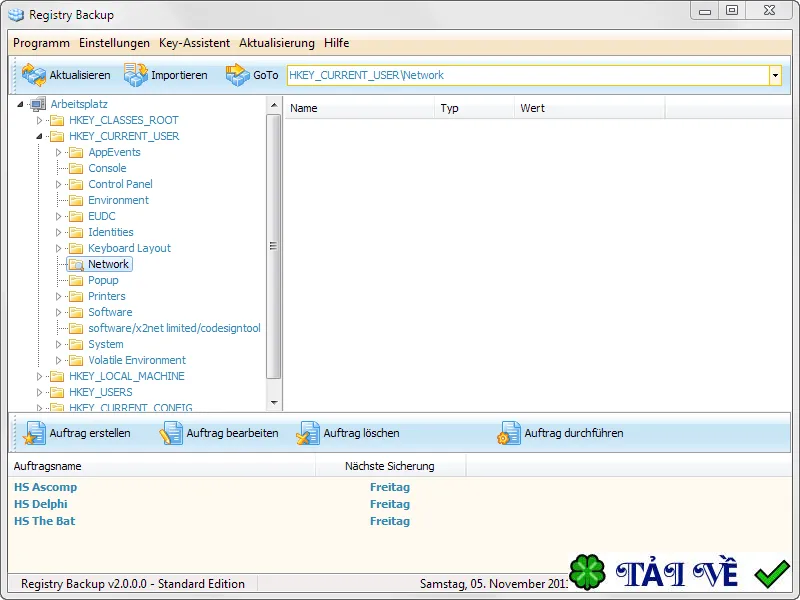Click the version text in status bar
The width and height of the screenshot is (800, 600).
click(x=133, y=584)
